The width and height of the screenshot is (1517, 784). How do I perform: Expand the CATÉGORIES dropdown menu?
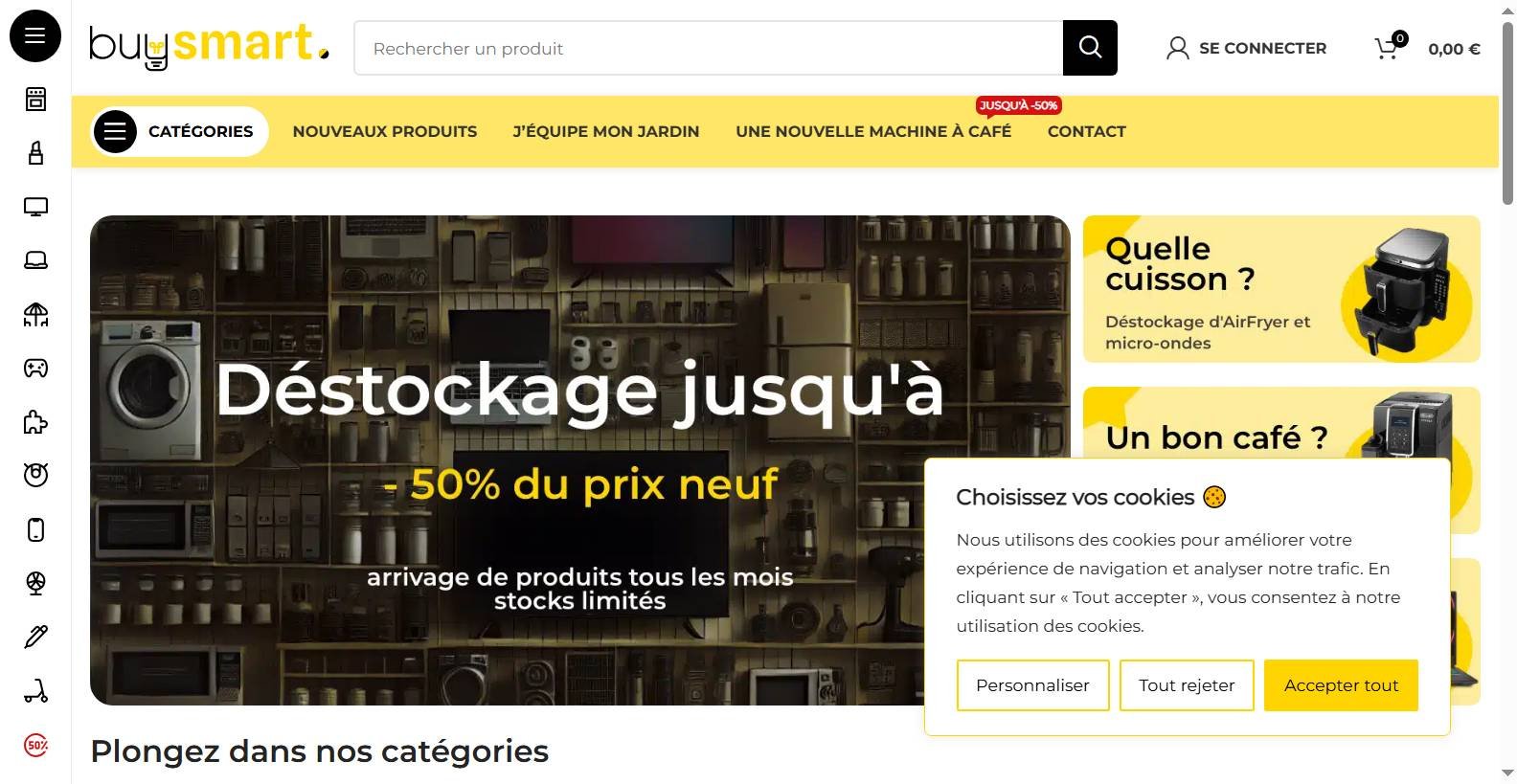(179, 131)
